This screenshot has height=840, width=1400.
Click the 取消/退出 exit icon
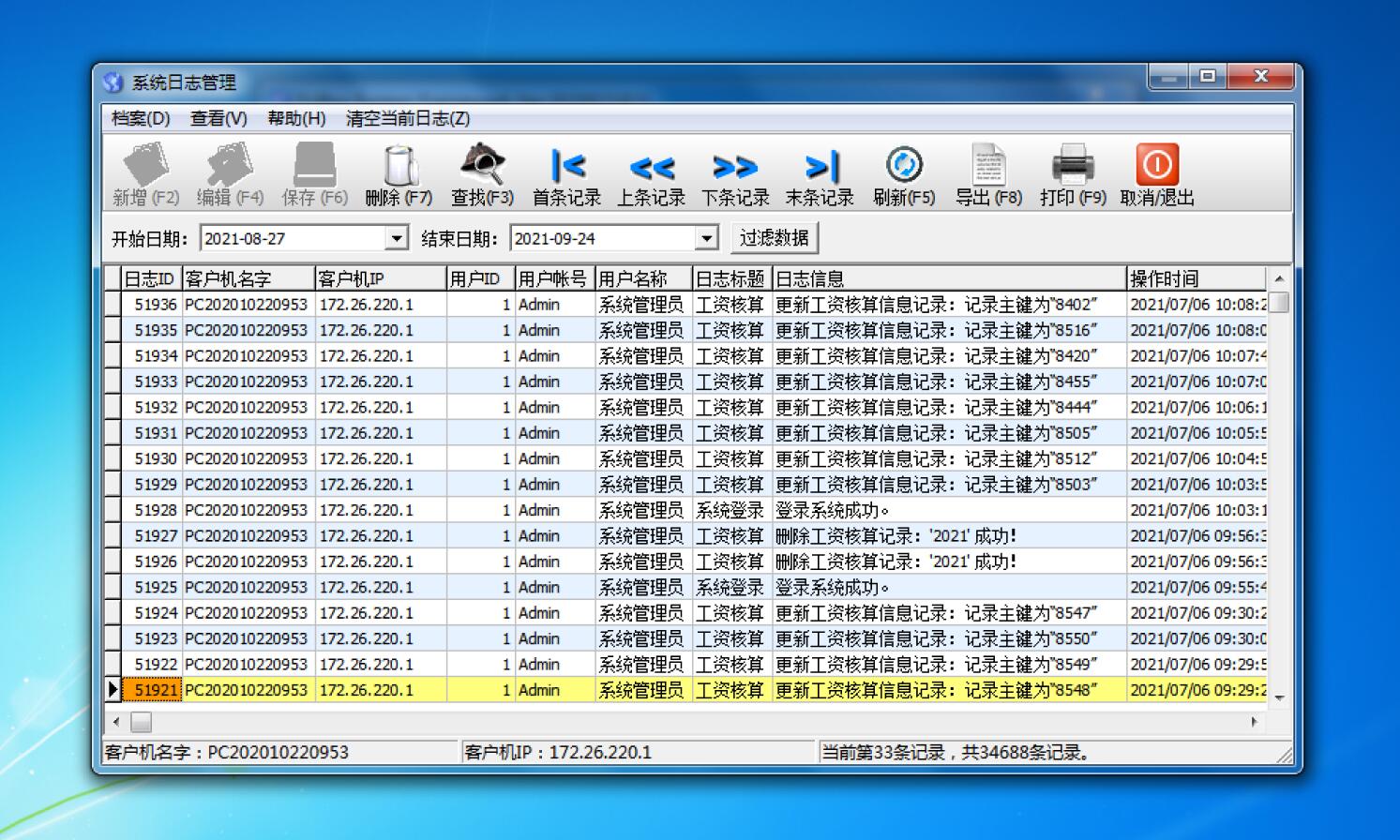tap(1157, 165)
